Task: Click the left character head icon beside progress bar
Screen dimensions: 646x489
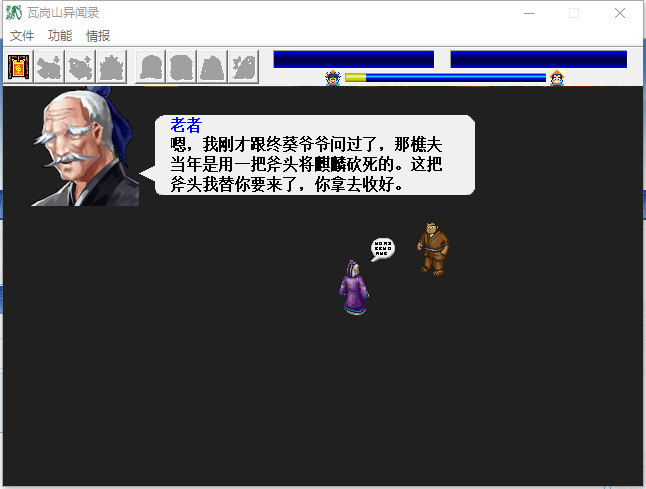Action: 333,78
